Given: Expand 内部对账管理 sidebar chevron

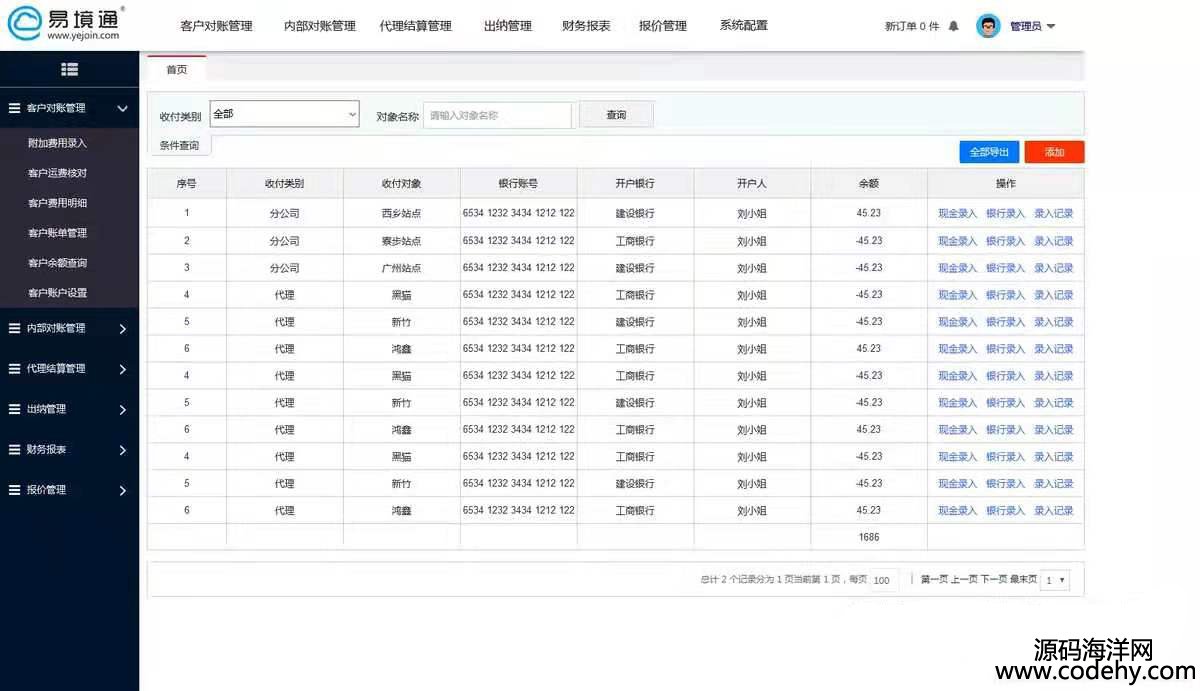Looking at the screenshot, I should click(122, 328).
